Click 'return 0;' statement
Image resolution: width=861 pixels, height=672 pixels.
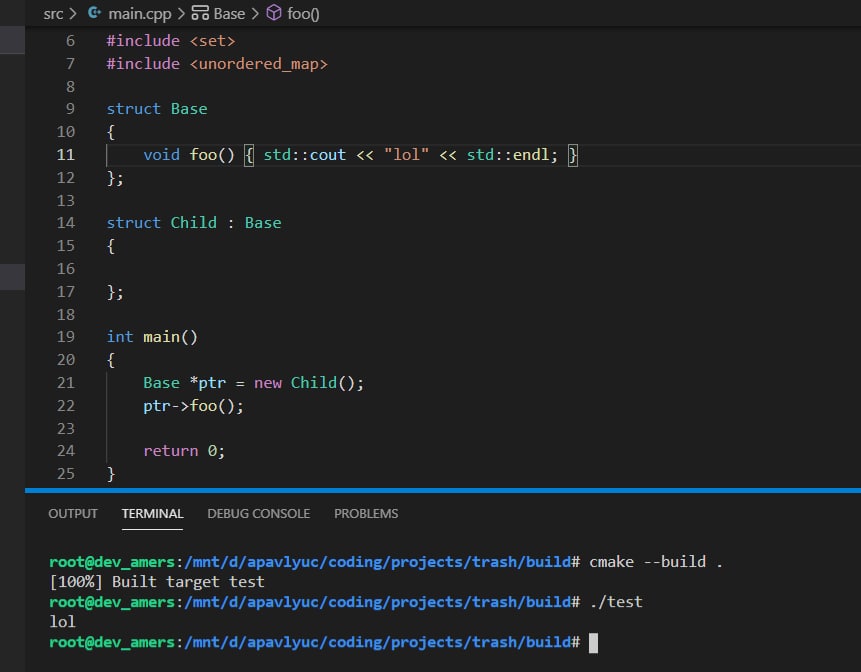[184, 451]
